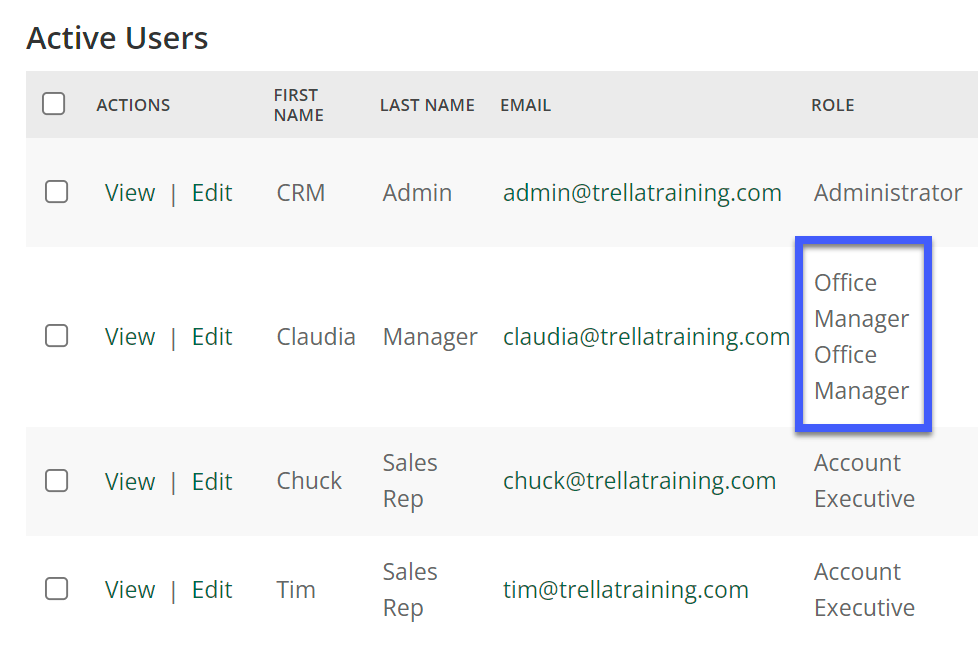Toggle the checkbox beside Tim
Screen dimensions: 978x660
[x=56, y=588]
